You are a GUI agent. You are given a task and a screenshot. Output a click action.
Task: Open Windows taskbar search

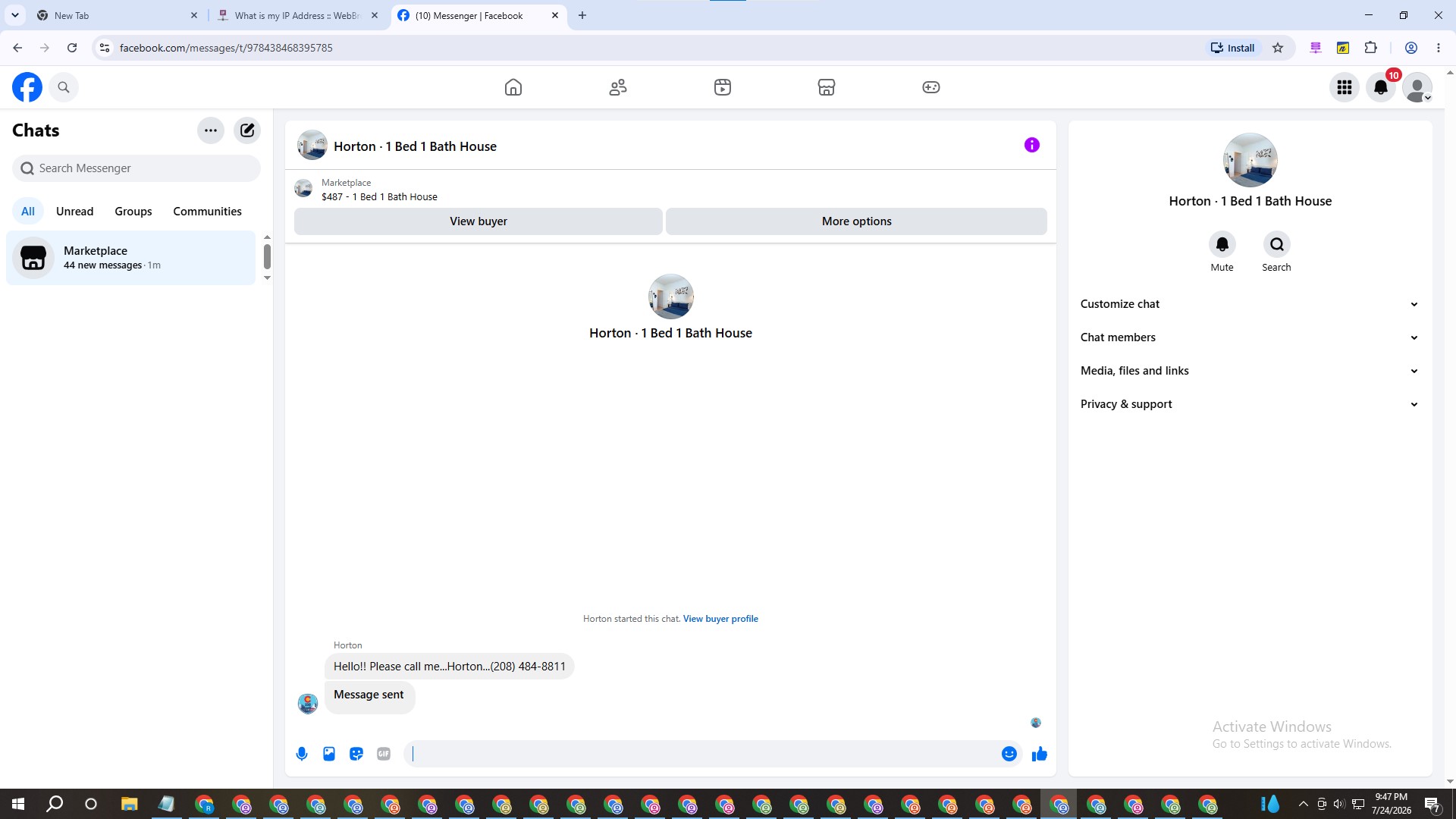pyautogui.click(x=55, y=804)
